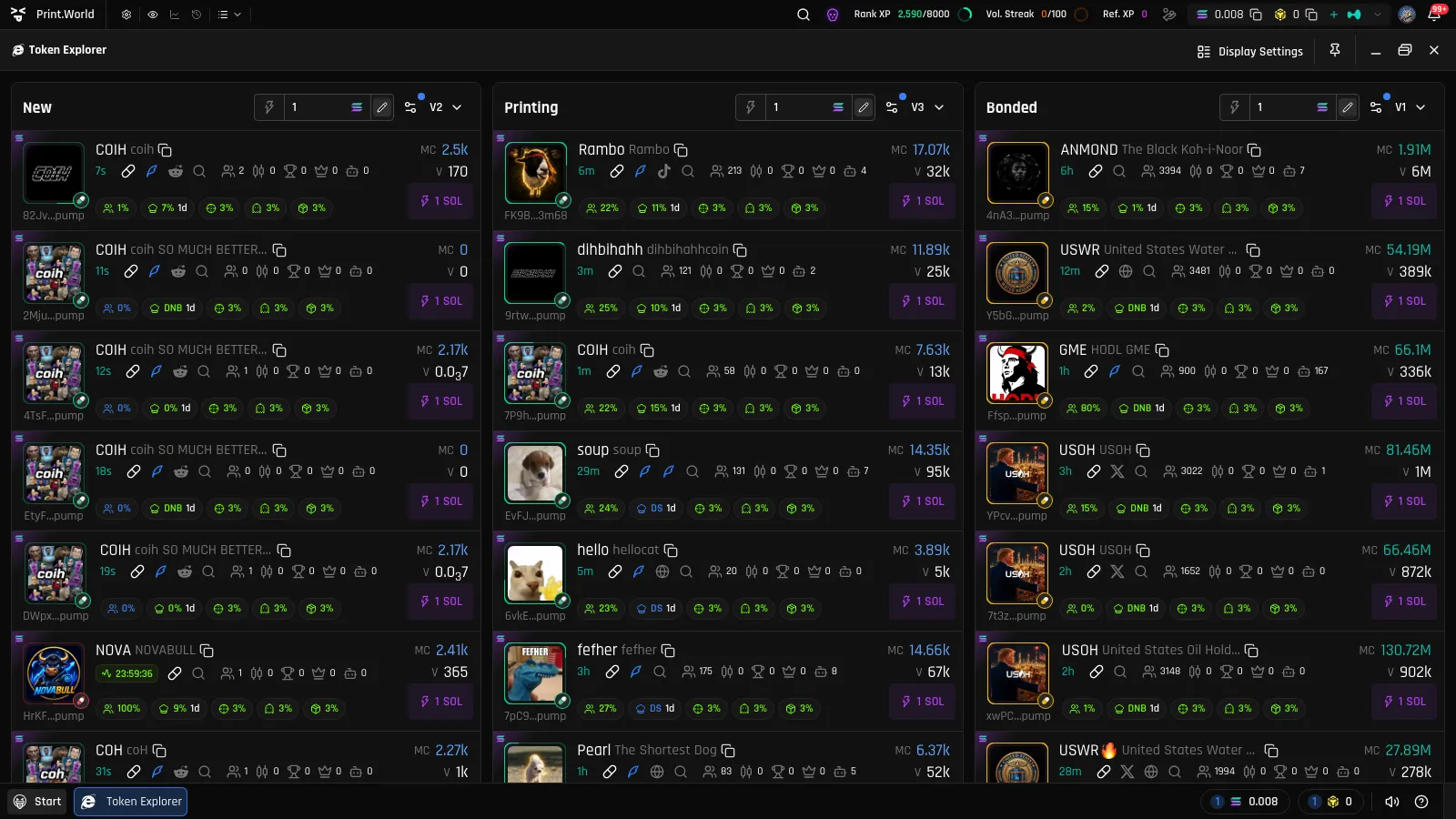Copy the Rambo contract address icon
Screen dimensions: 1456x819
pos(681,150)
